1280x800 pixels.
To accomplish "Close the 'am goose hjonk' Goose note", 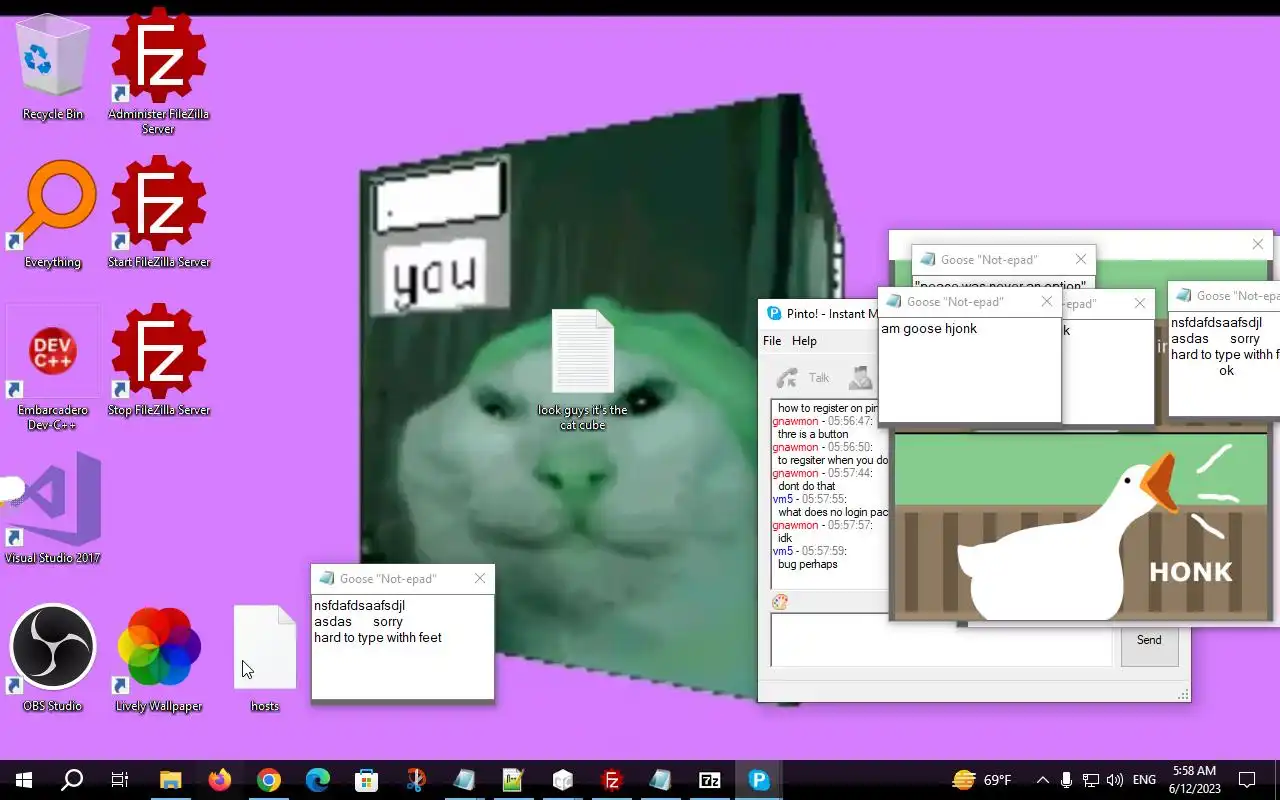I will [1047, 302].
